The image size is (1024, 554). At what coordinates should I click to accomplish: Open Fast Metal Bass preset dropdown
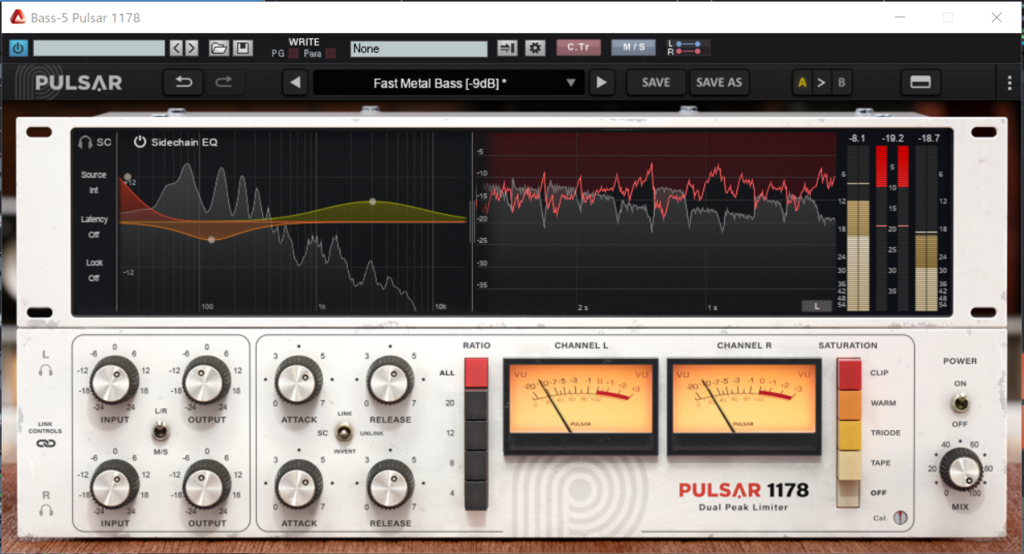click(x=448, y=83)
